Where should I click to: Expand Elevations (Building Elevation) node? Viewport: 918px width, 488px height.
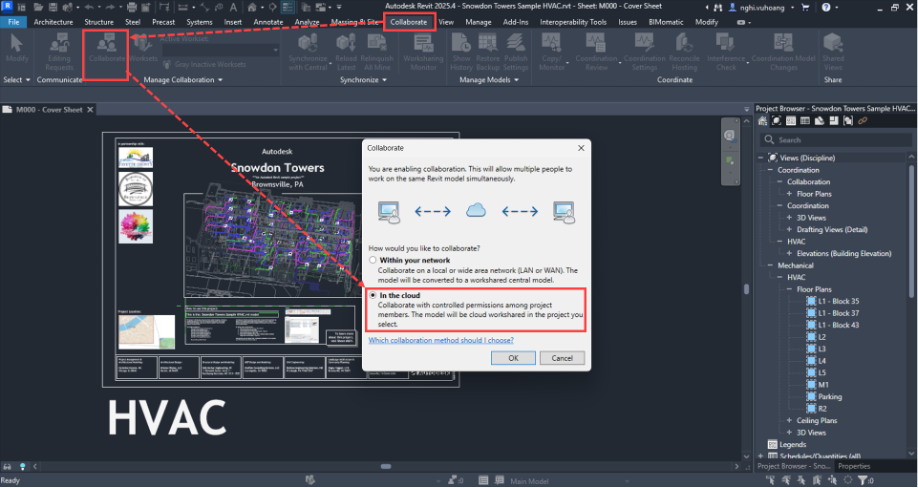pyautogui.click(x=789, y=253)
